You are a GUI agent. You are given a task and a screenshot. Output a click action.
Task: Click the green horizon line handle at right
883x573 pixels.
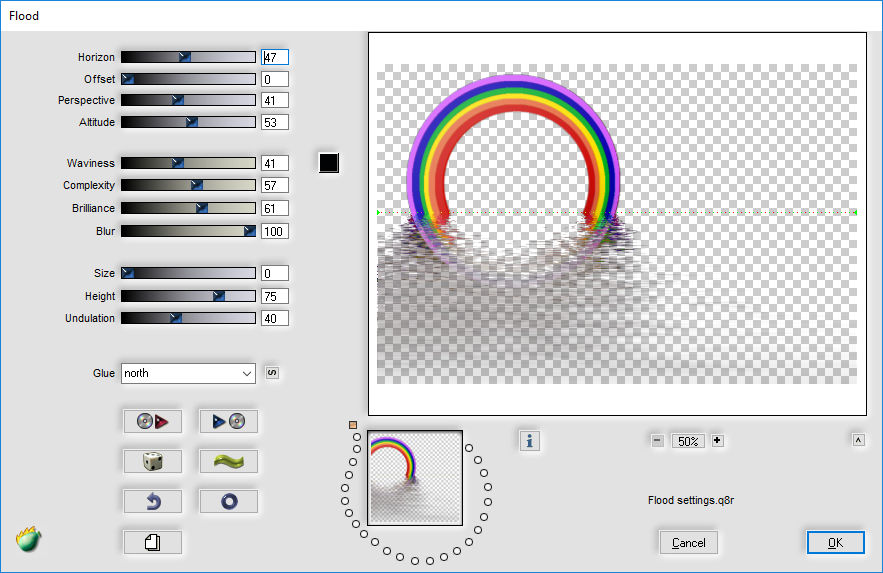855,212
